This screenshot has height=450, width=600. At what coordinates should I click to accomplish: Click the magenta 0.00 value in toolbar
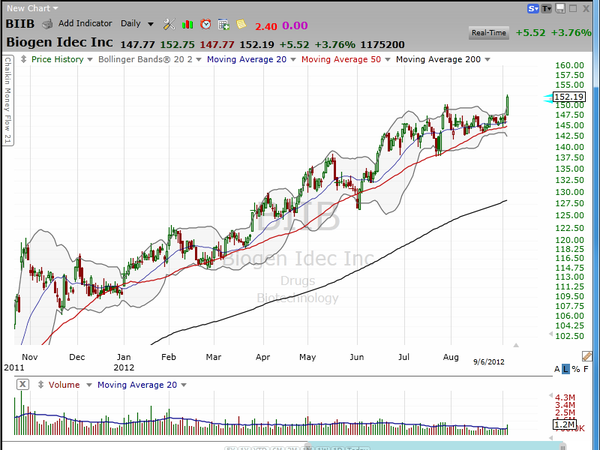pos(295,26)
